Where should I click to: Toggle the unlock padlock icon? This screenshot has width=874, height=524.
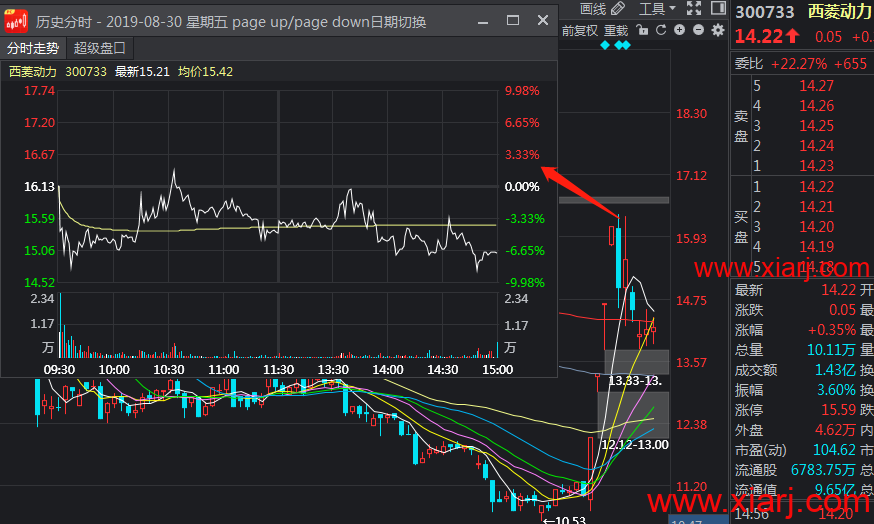[643, 30]
